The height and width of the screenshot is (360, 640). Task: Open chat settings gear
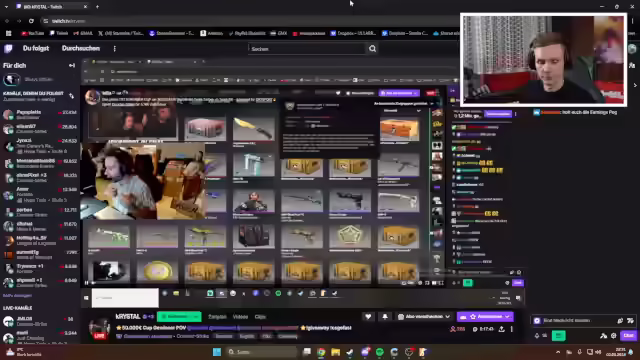pos(613,336)
